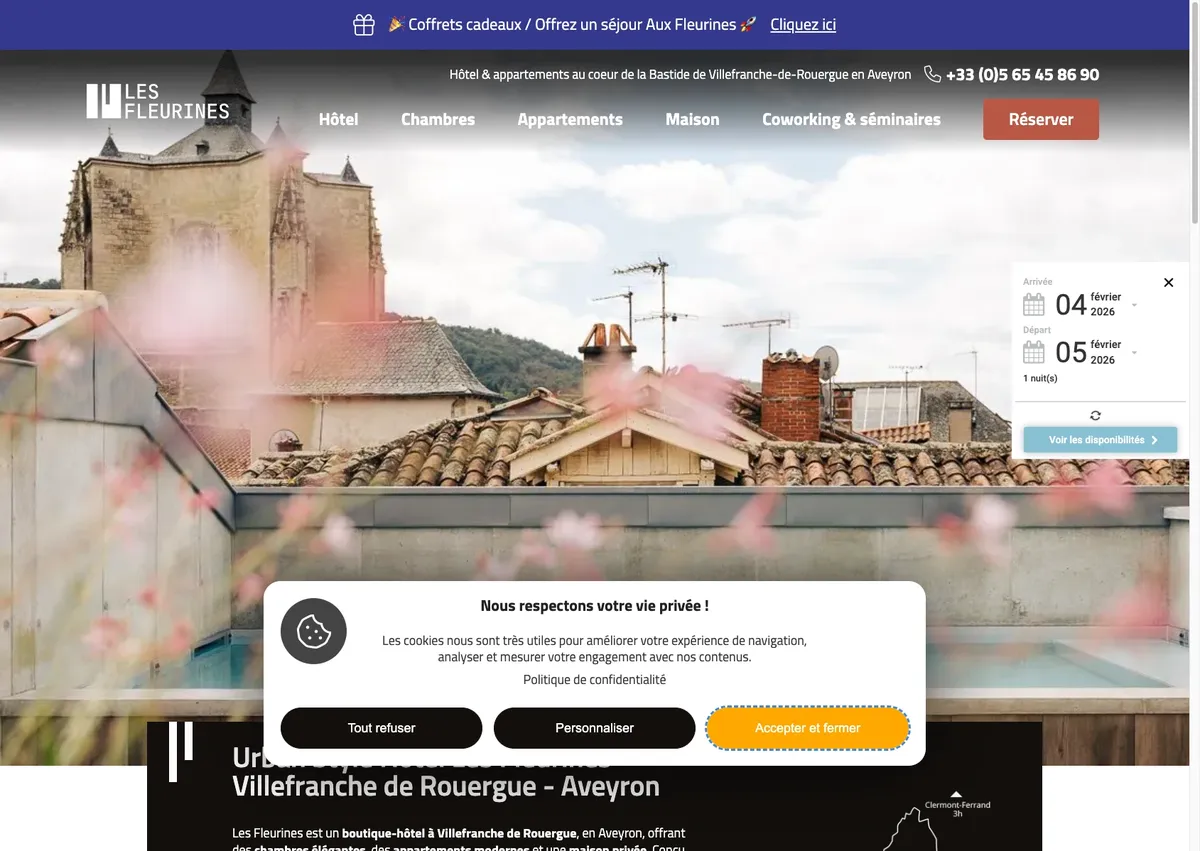1200x851 pixels.
Task: Click the Villefranche de Rouergue - Aveyron heading
Action: pos(446,786)
